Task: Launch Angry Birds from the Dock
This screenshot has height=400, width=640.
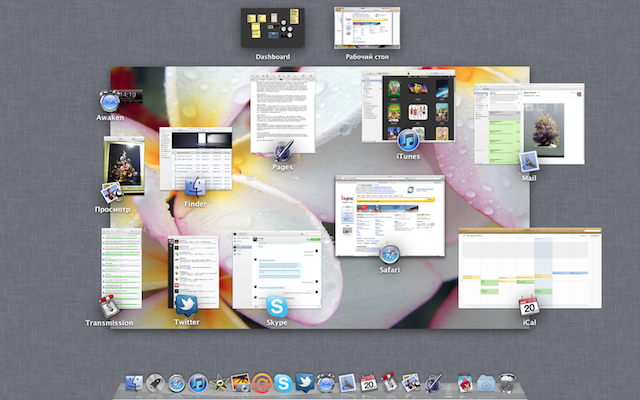Action: [464, 382]
